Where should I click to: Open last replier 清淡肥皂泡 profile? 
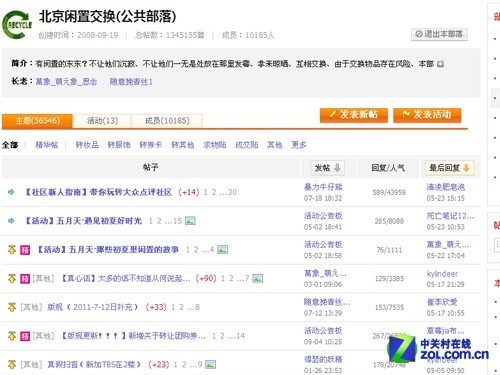446,187
